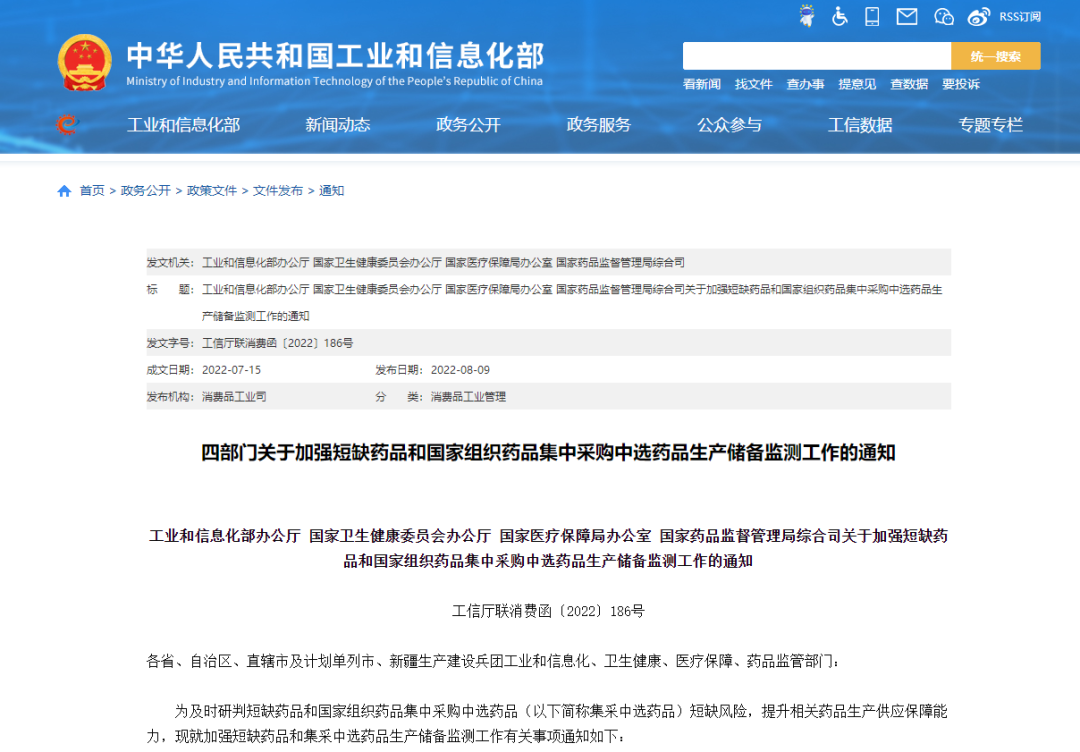Open 政务服务 navigation menu
This screenshot has height=752, width=1080.
tap(599, 125)
